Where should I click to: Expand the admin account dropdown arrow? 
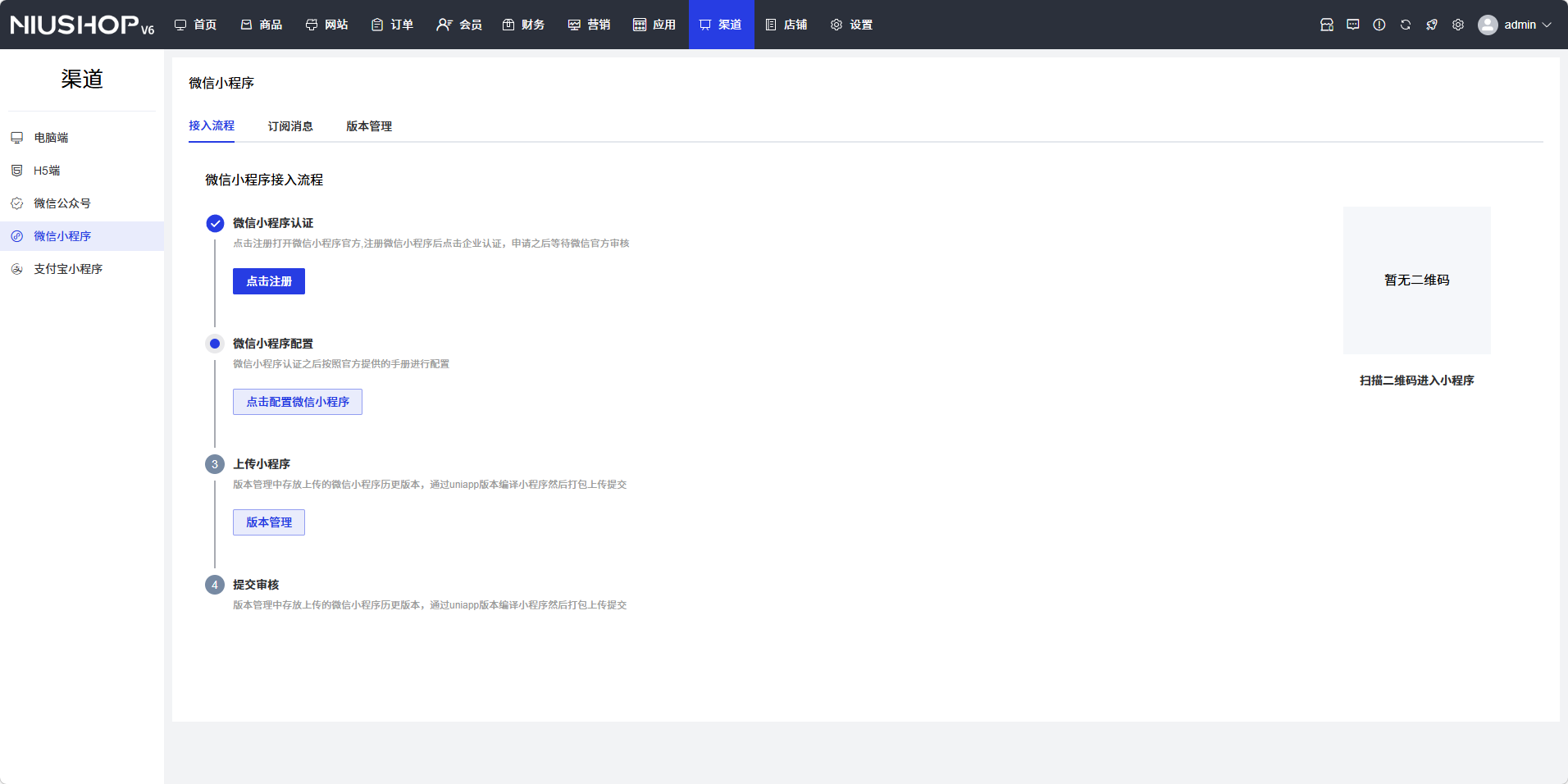click(x=1547, y=25)
